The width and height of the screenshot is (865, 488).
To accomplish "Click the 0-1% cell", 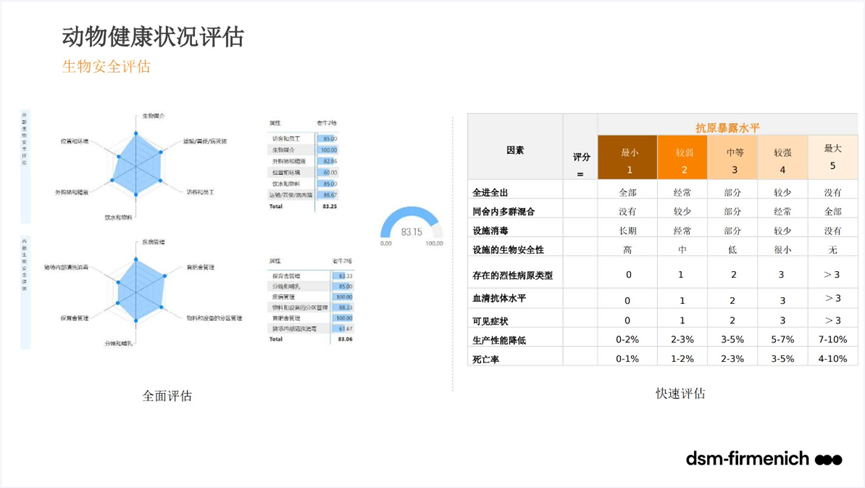I will 628,359.
